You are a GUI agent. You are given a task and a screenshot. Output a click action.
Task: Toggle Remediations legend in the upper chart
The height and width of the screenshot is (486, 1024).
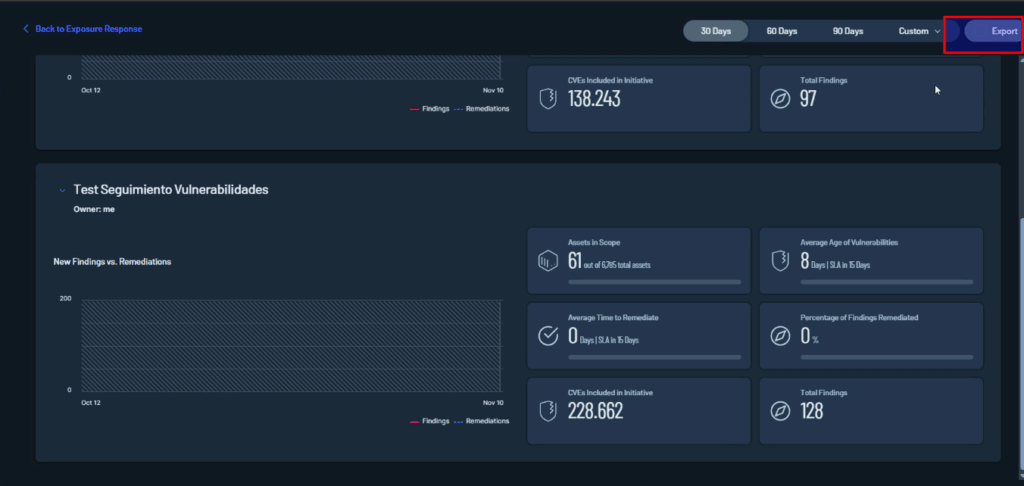(x=485, y=108)
